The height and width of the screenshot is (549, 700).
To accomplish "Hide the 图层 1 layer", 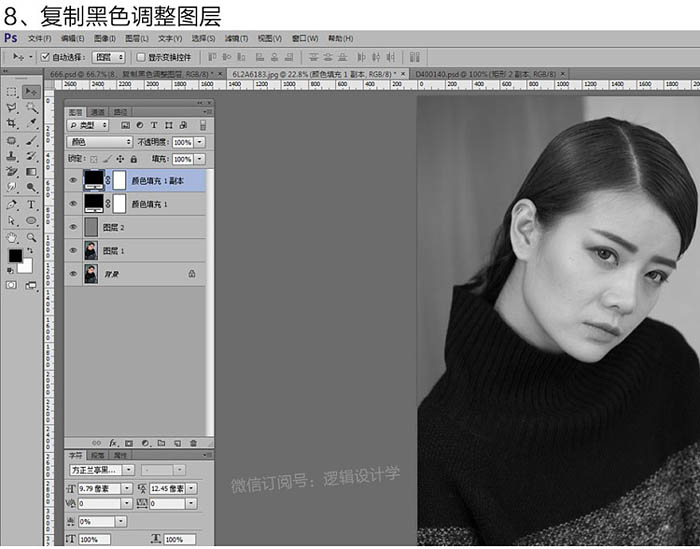I will [x=73, y=250].
